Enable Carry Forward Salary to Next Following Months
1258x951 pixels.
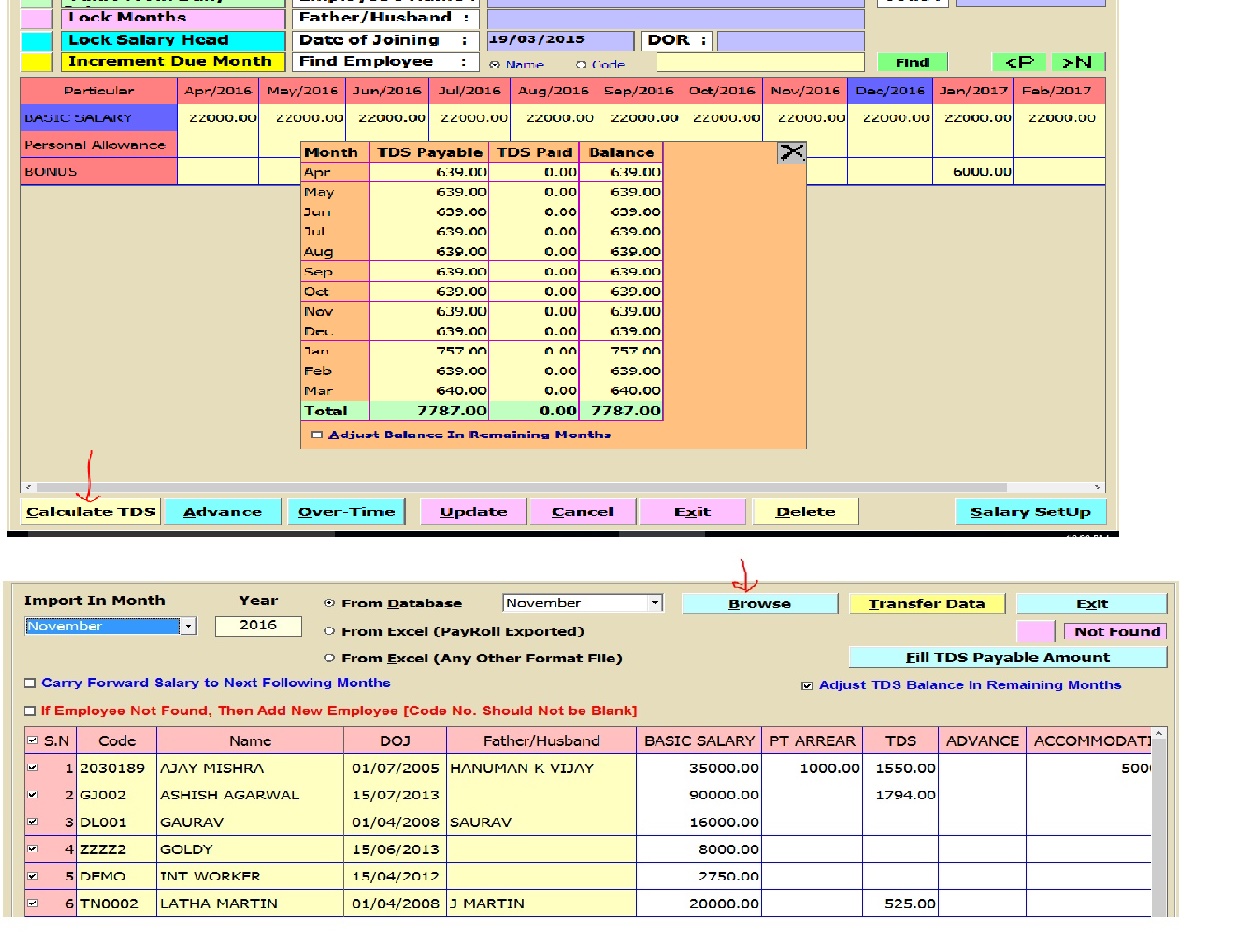coord(30,683)
